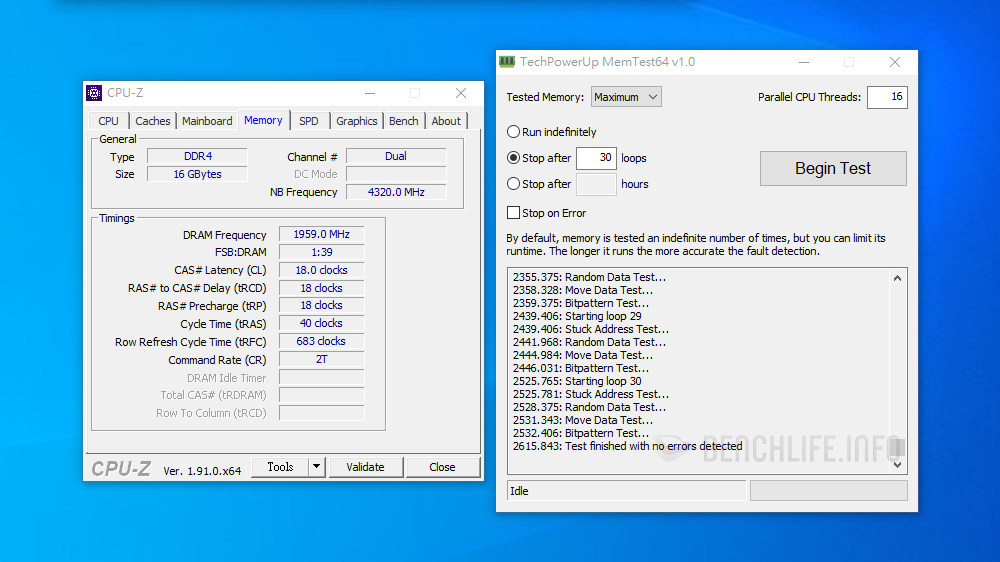
Task: Expand the Tools dropdown arrow
Action: (x=316, y=467)
